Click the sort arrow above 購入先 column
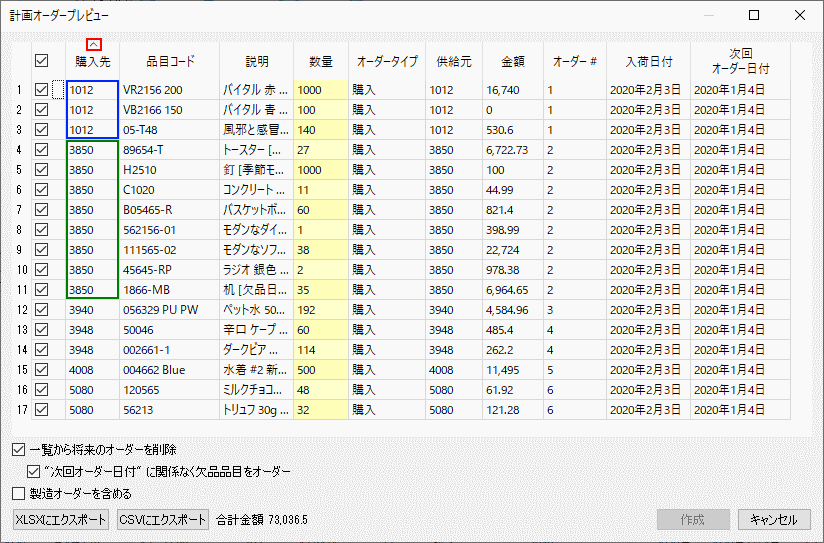 pyautogui.click(x=93, y=44)
